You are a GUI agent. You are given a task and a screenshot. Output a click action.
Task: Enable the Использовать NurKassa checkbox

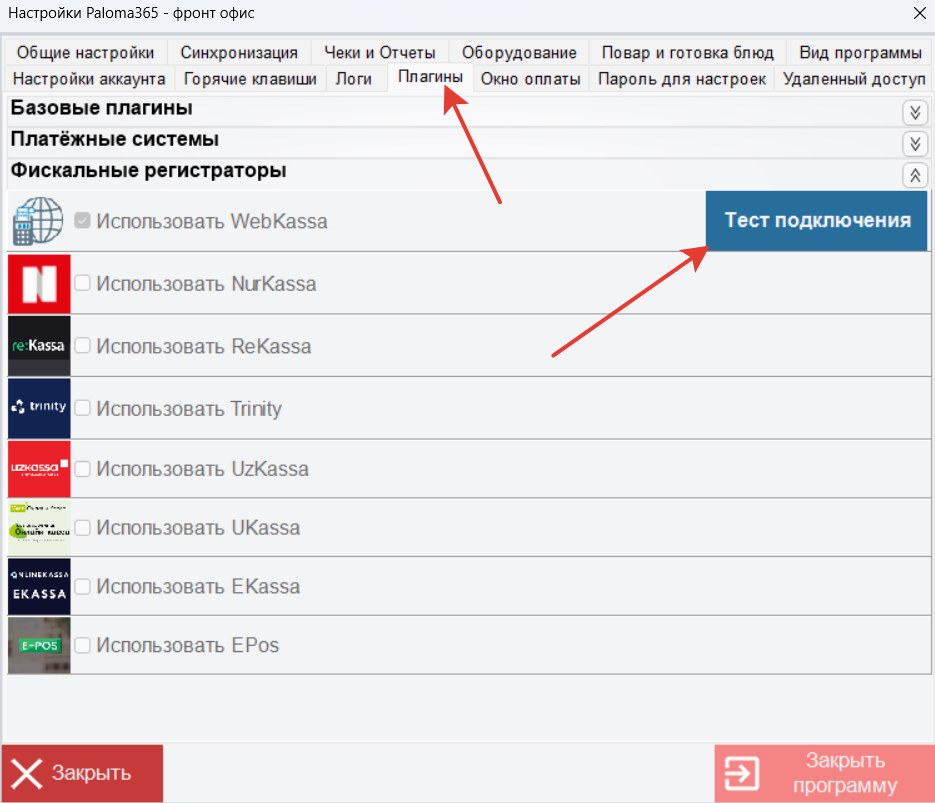click(x=83, y=284)
